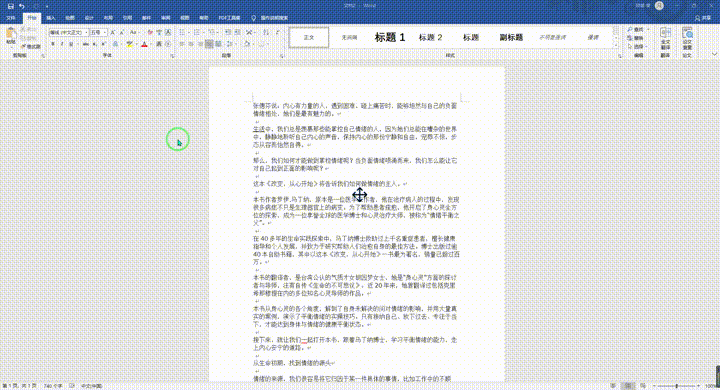Toggle Bold formatting
720x390 pixels.
53,44
